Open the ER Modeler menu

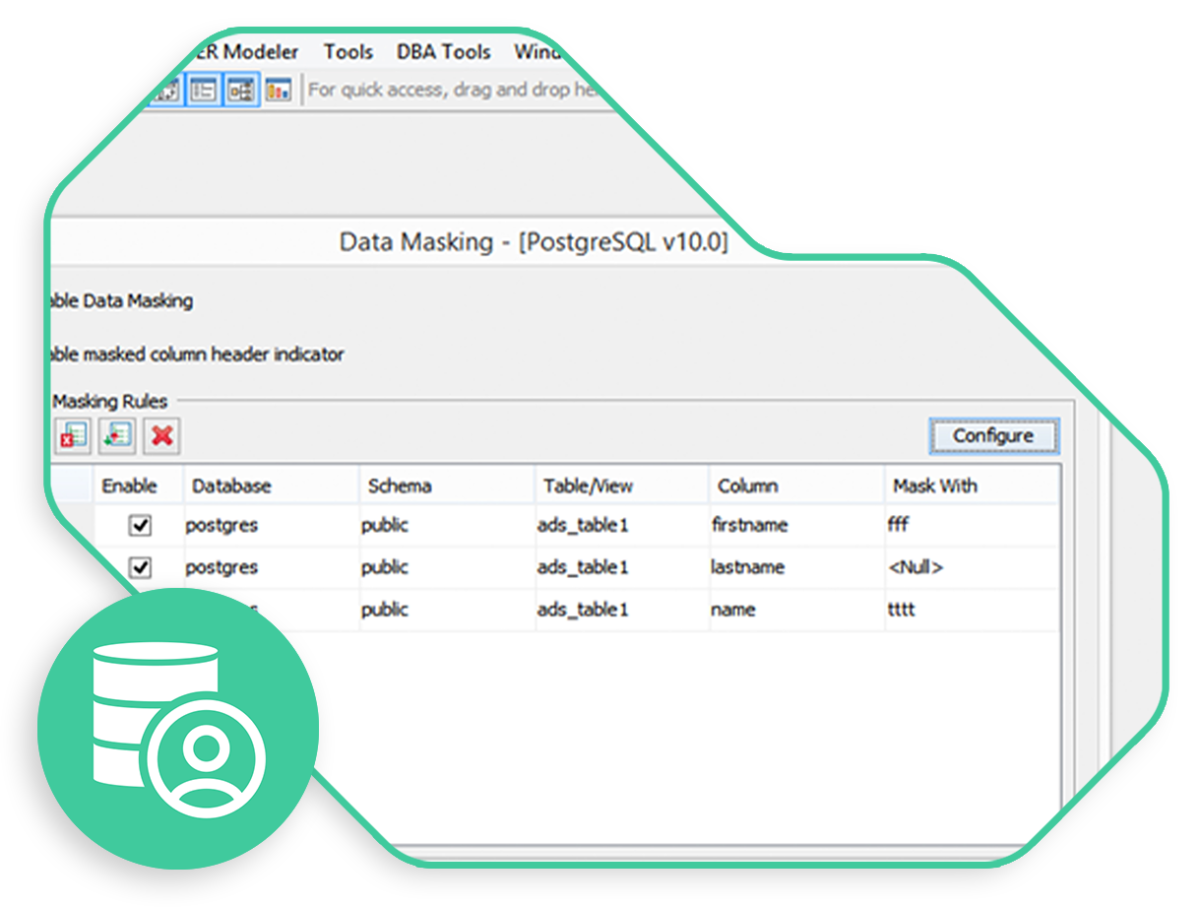point(246,52)
